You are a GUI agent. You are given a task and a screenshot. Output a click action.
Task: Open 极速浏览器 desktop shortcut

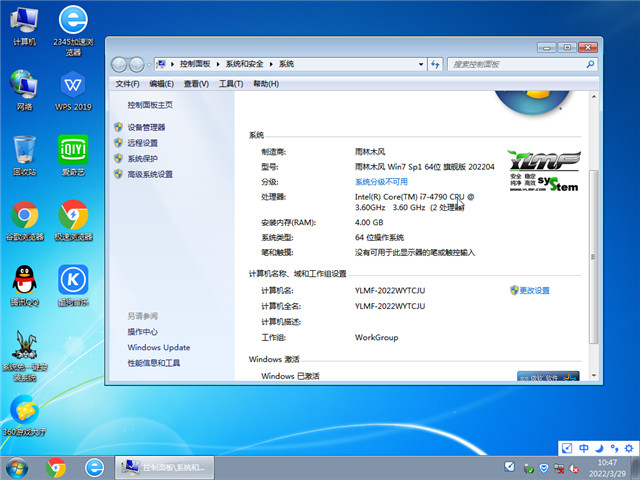73,221
